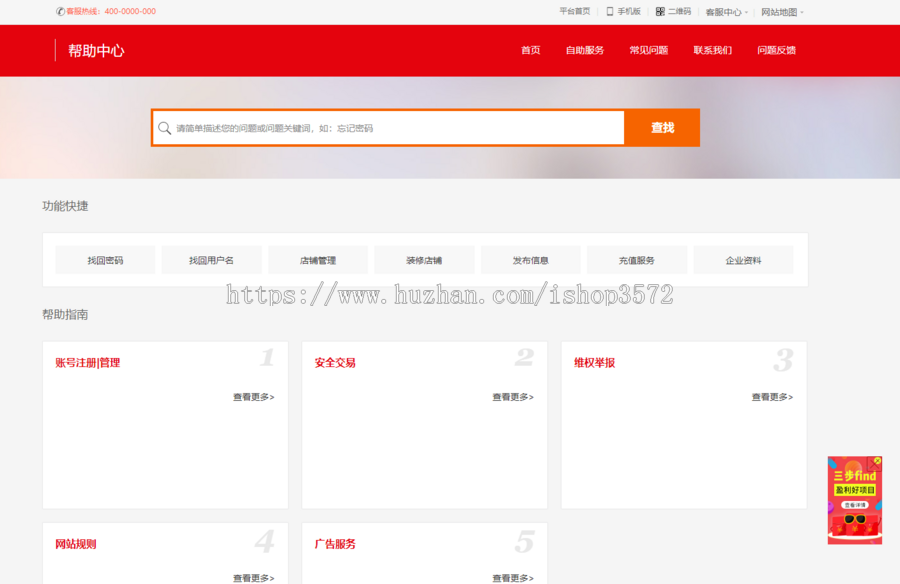
Task: Click the search magnifier icon
Action: pos(164,128)
